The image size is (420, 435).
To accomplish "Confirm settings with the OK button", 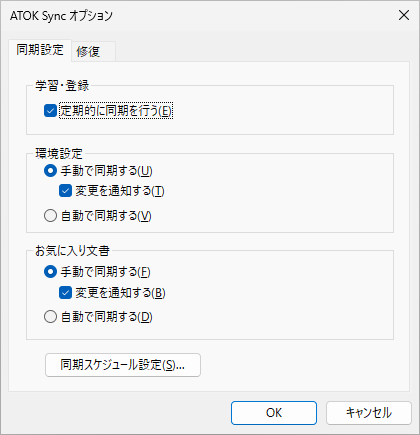I will pos(274,413).
